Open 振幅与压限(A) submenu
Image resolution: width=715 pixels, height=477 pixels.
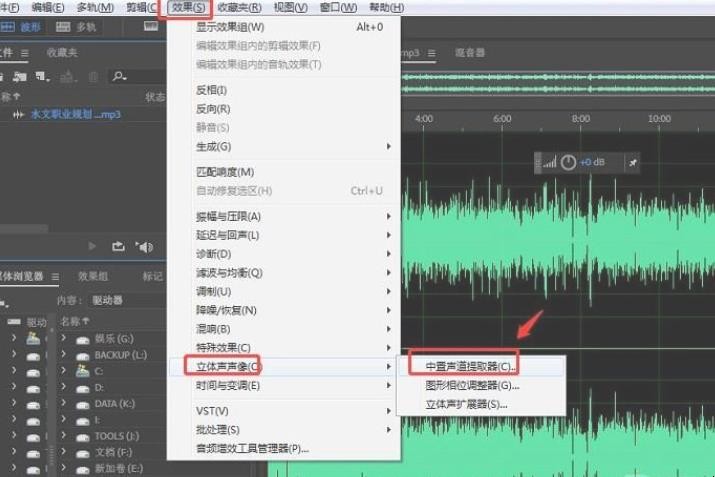[284, 216]
